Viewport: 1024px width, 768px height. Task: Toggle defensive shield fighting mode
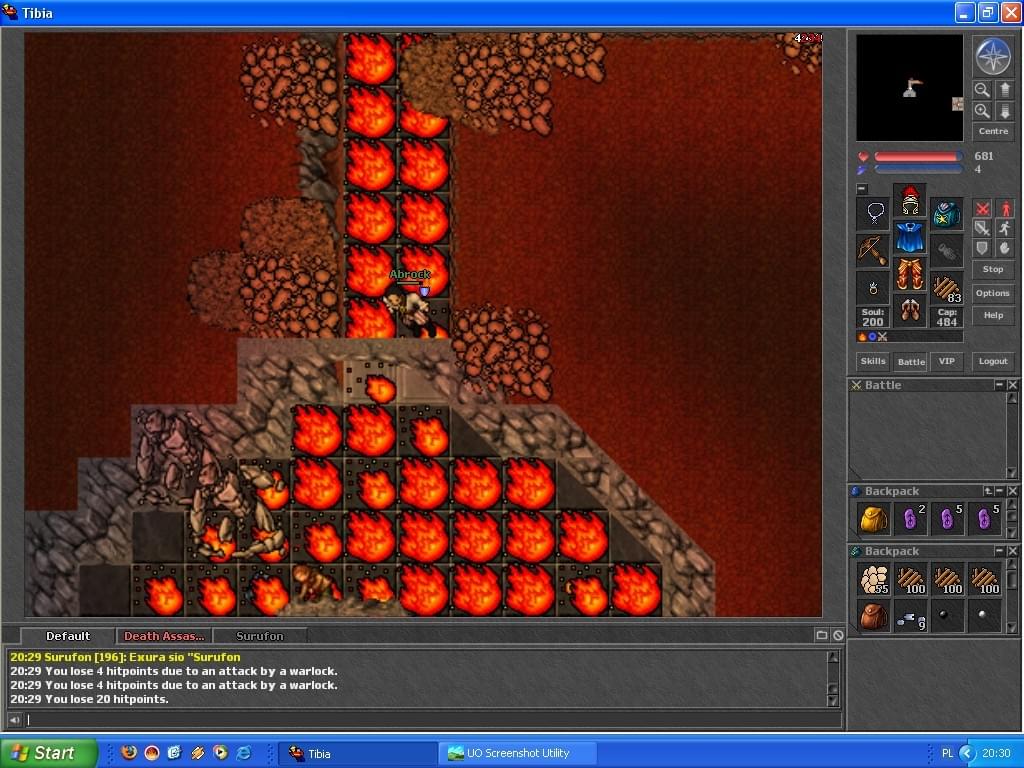coord(982,248)
